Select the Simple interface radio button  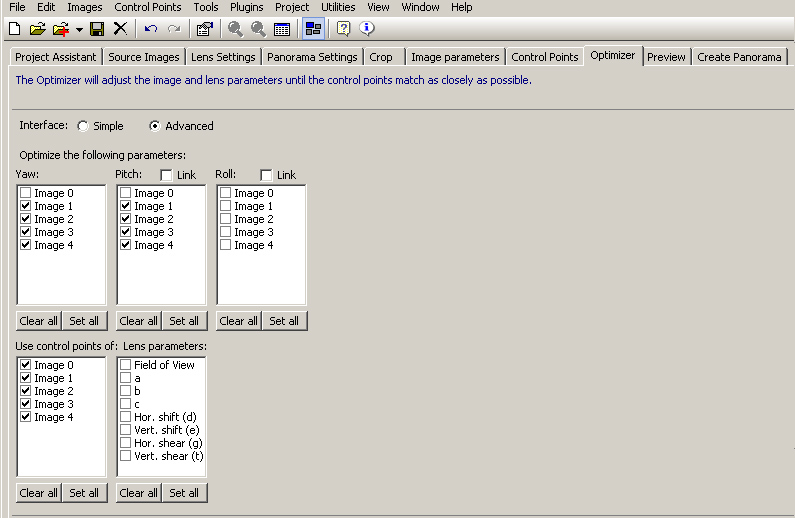pyautogui.click(x=83, y=126)
